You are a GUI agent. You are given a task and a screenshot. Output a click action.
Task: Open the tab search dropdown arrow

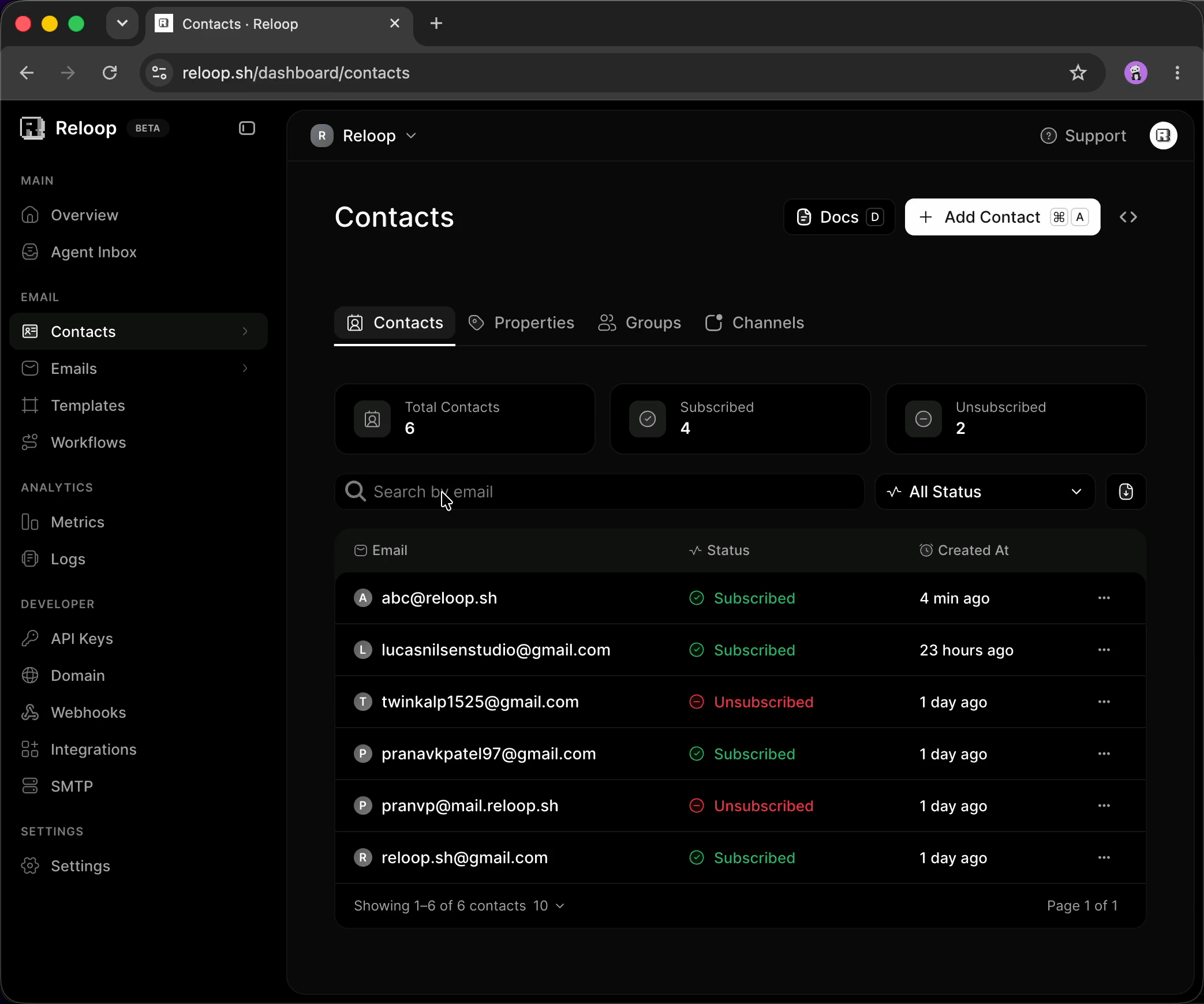click(122, 23)
